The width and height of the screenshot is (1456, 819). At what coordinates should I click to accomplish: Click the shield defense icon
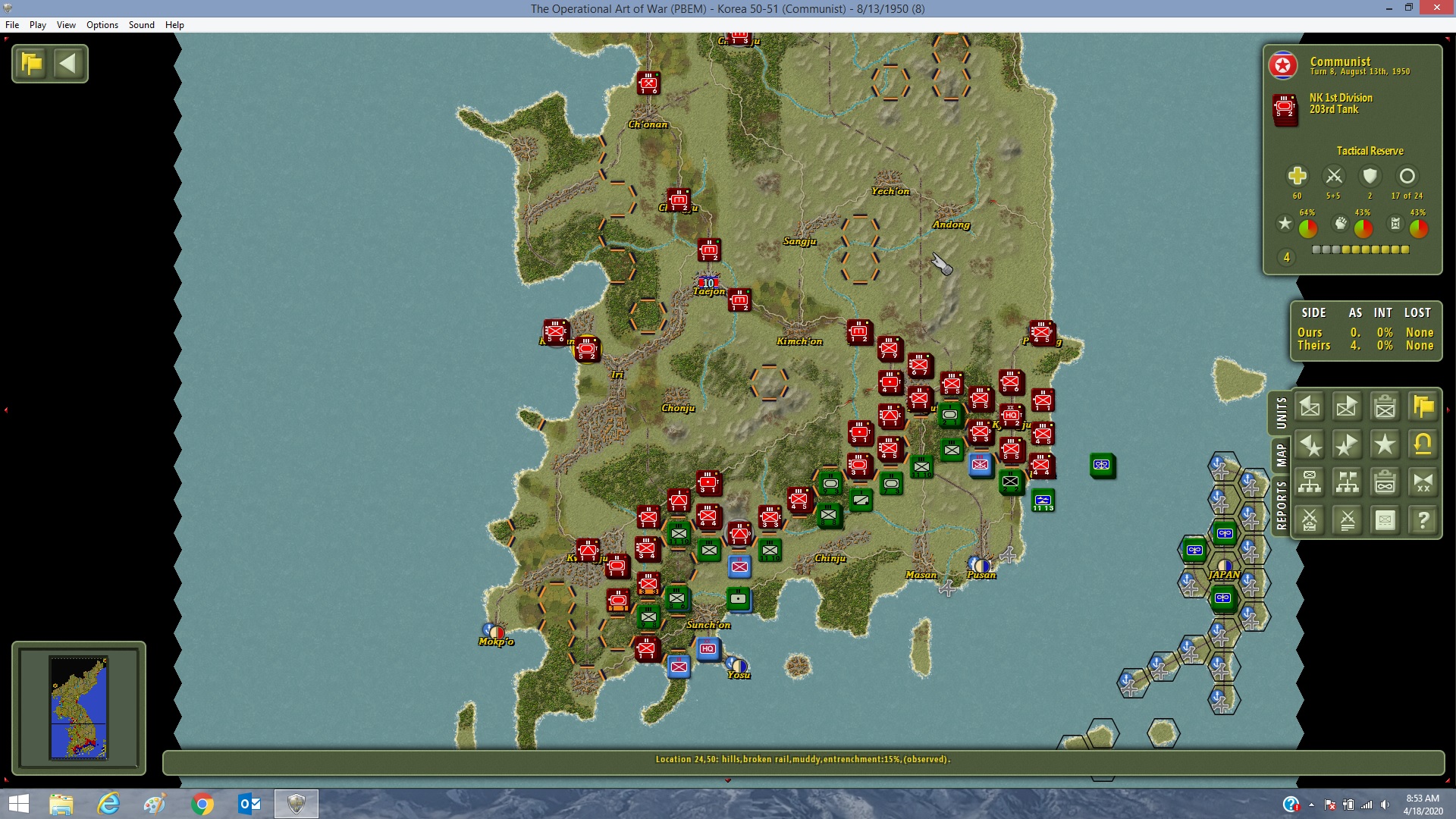pos(1370,176)
